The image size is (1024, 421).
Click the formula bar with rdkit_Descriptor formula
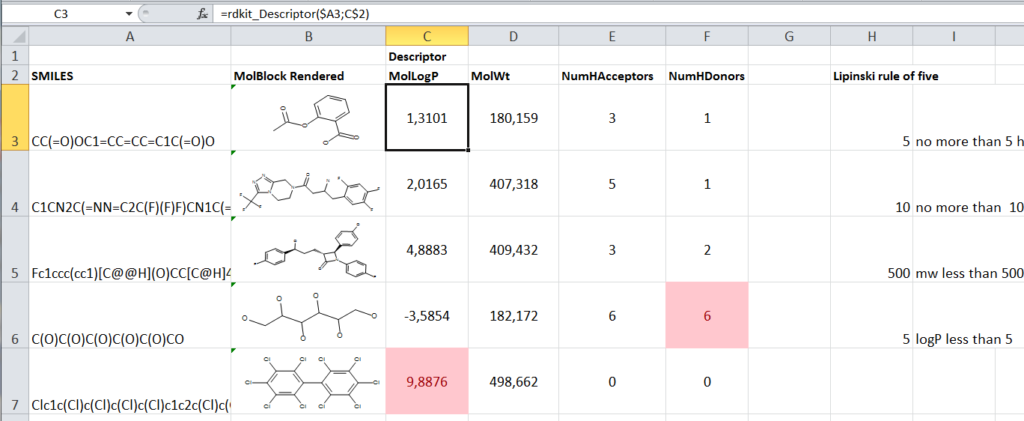[x=618, y=13]
